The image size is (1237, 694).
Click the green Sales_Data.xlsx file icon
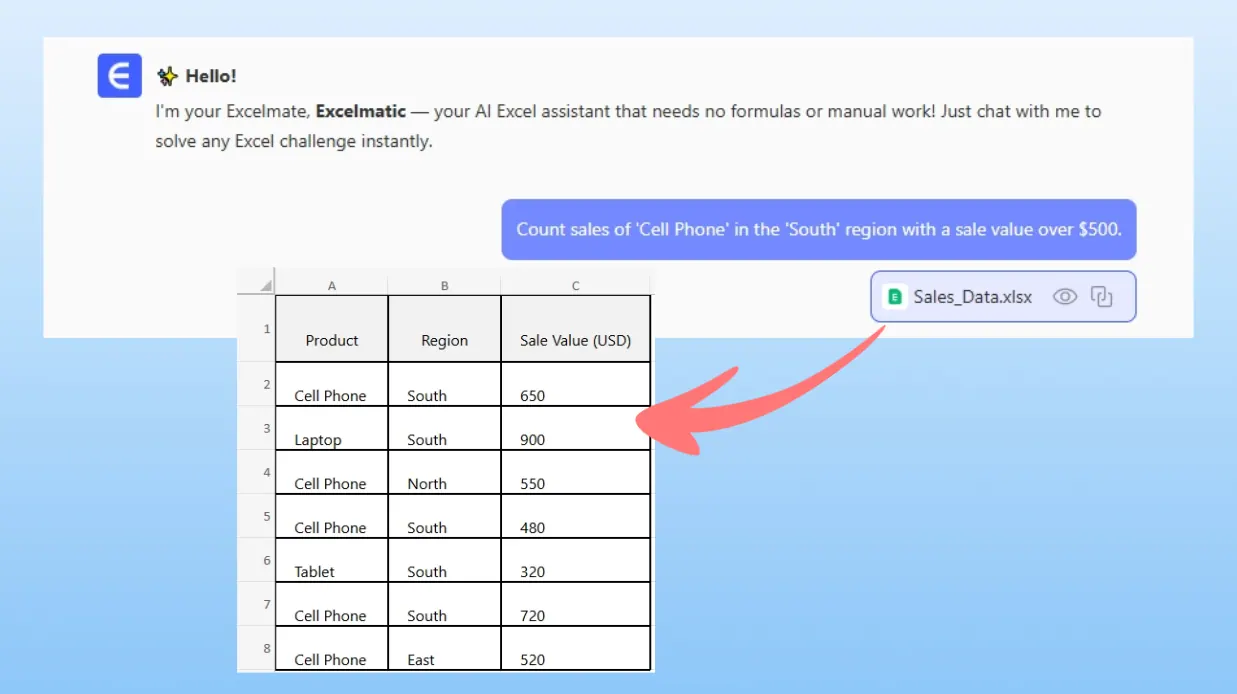[895, 297]
